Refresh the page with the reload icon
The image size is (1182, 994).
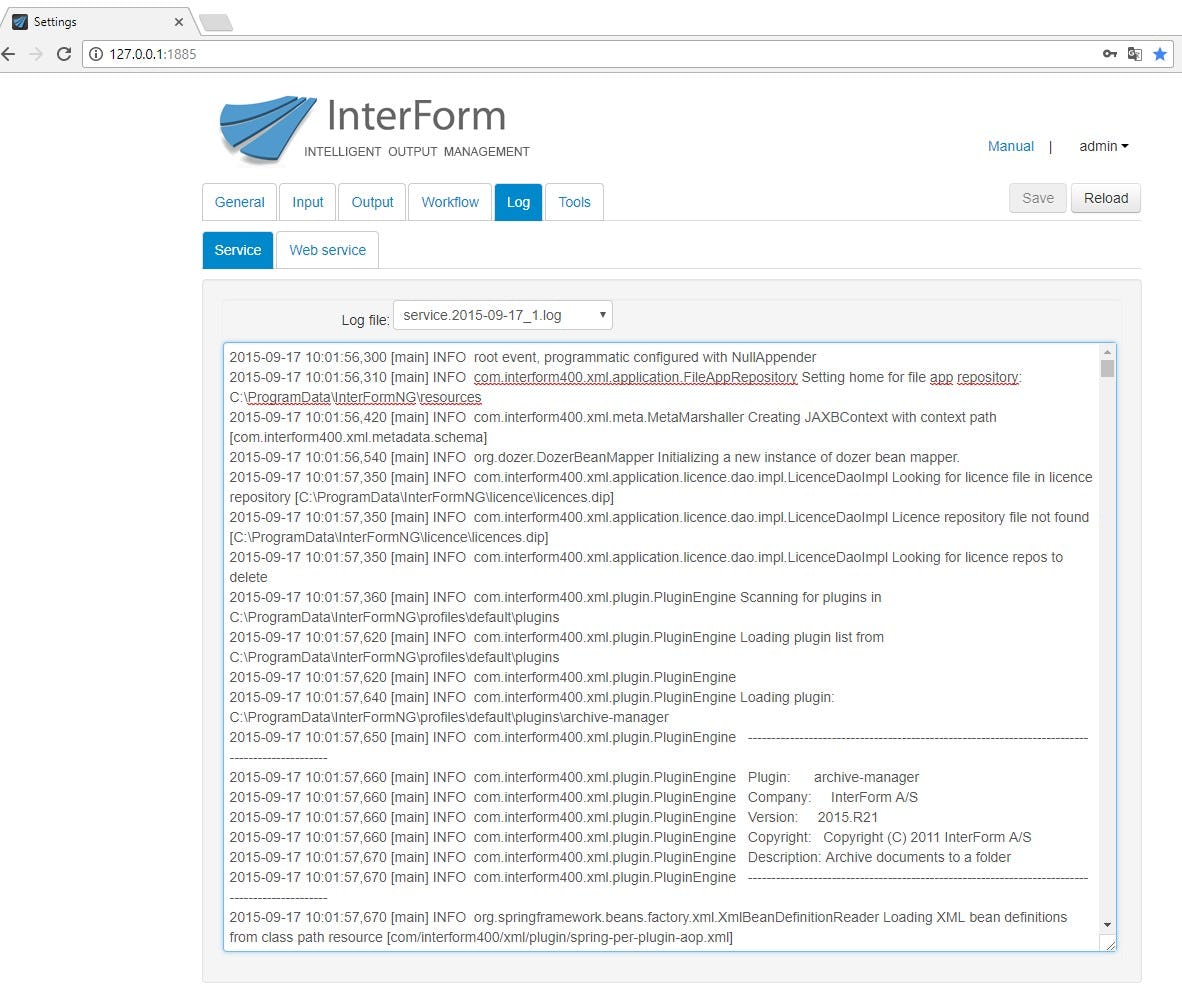coord(63,54)
